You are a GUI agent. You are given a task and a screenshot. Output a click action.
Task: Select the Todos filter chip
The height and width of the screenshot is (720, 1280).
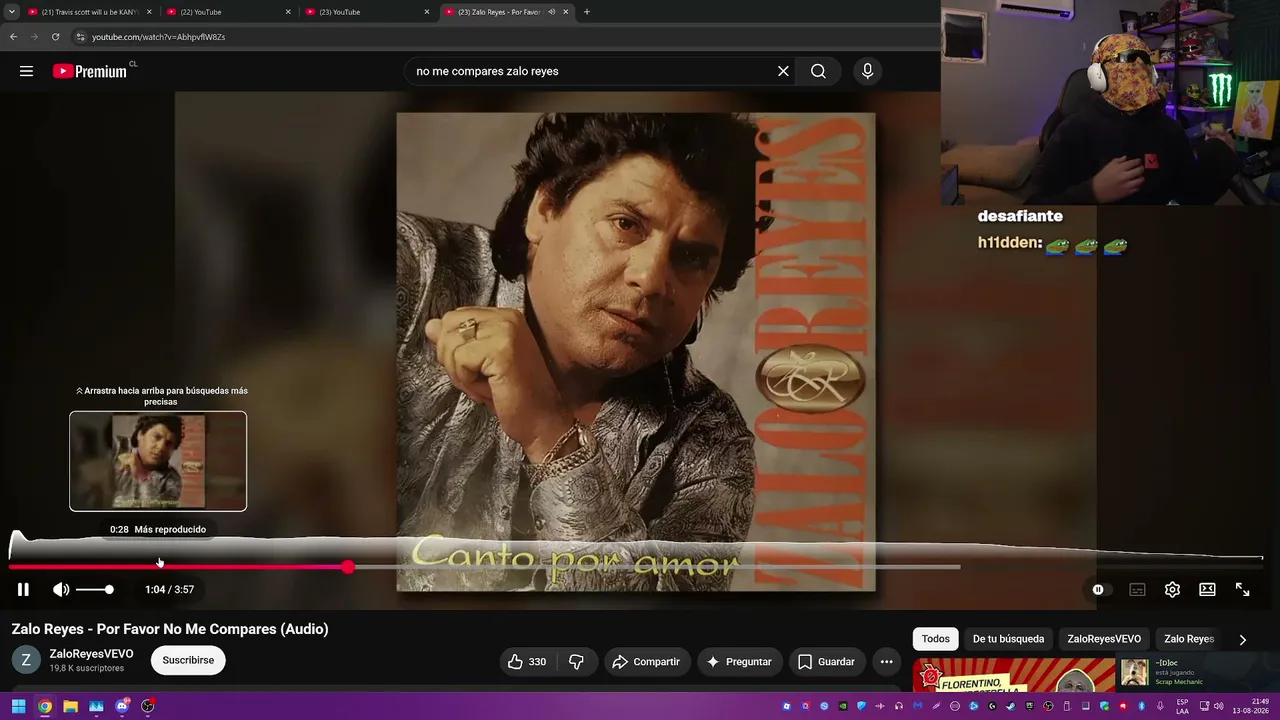(x=936, y=639)
